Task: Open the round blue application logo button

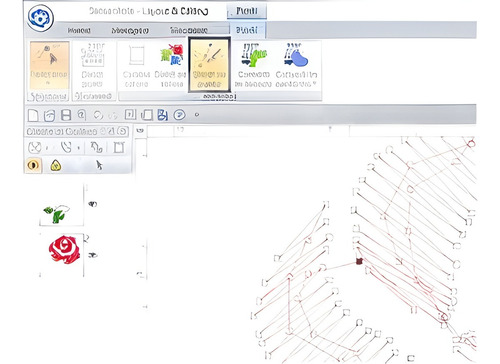Action: point(40,17)
